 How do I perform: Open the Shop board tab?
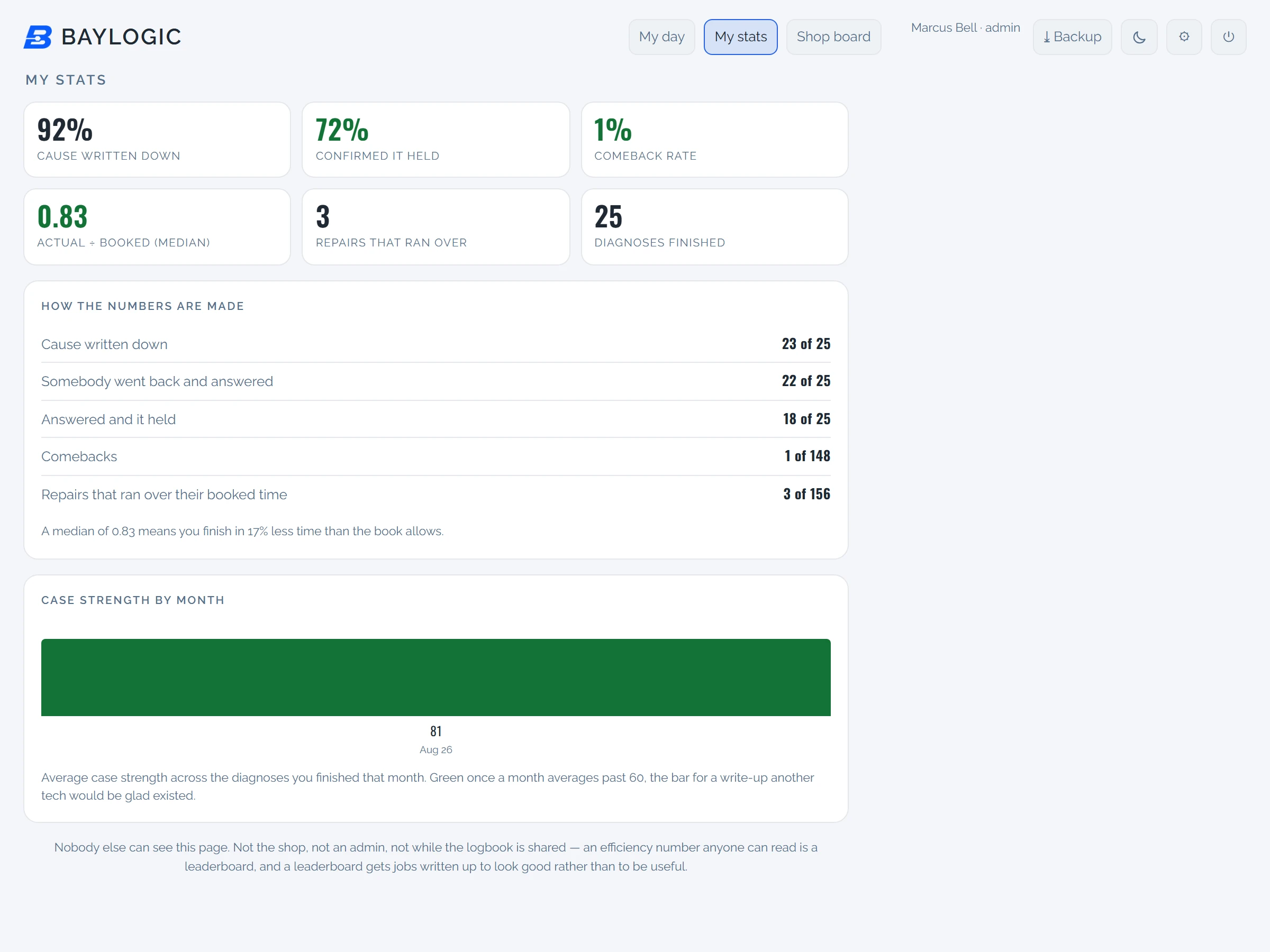[833, 36]
